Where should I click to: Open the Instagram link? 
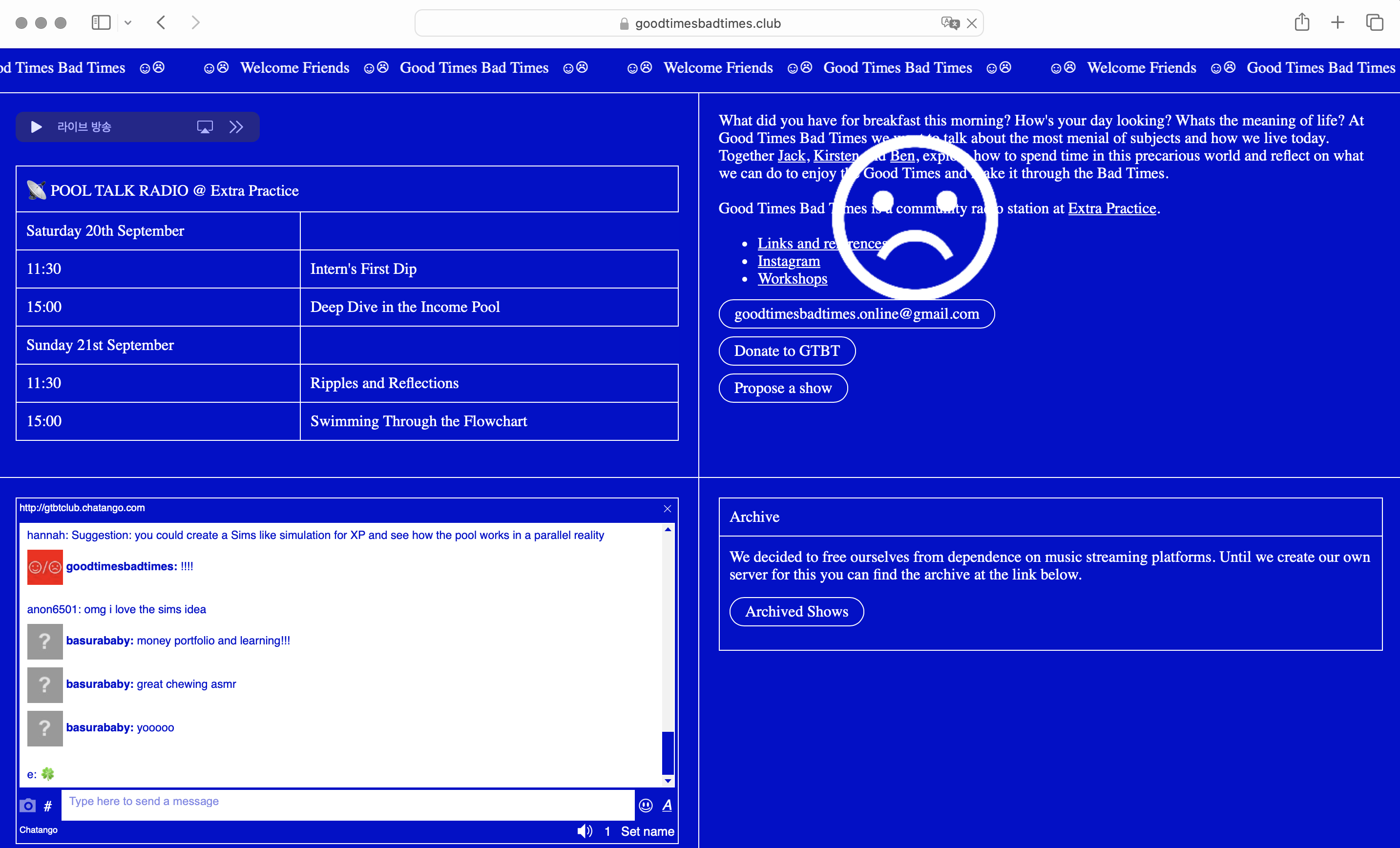tap(788, 261)
